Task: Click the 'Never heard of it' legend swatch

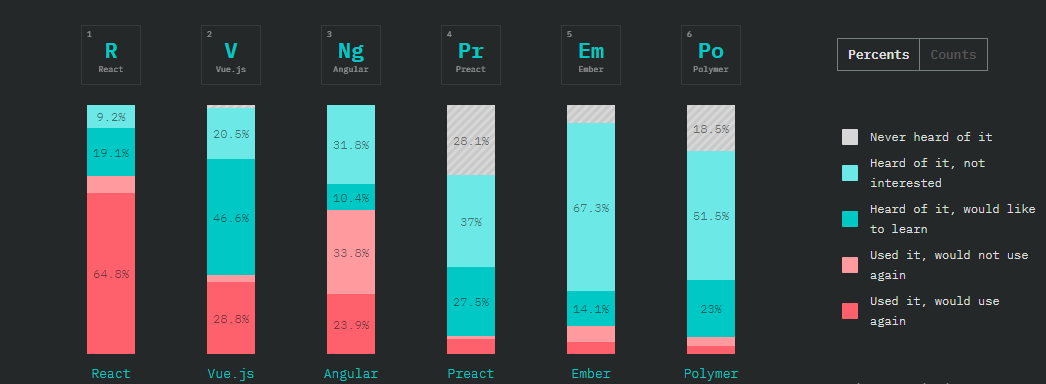Action: (x=850, y=137)
